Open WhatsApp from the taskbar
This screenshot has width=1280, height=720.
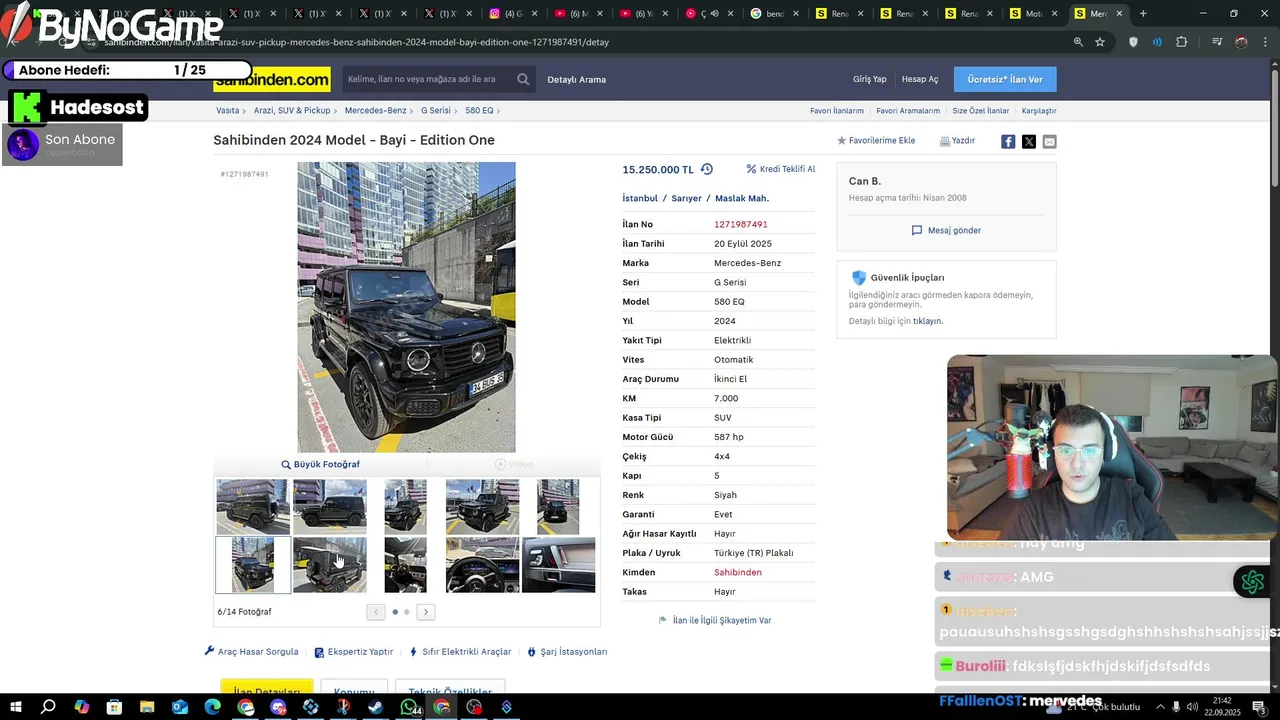click(x=409, y=707)
